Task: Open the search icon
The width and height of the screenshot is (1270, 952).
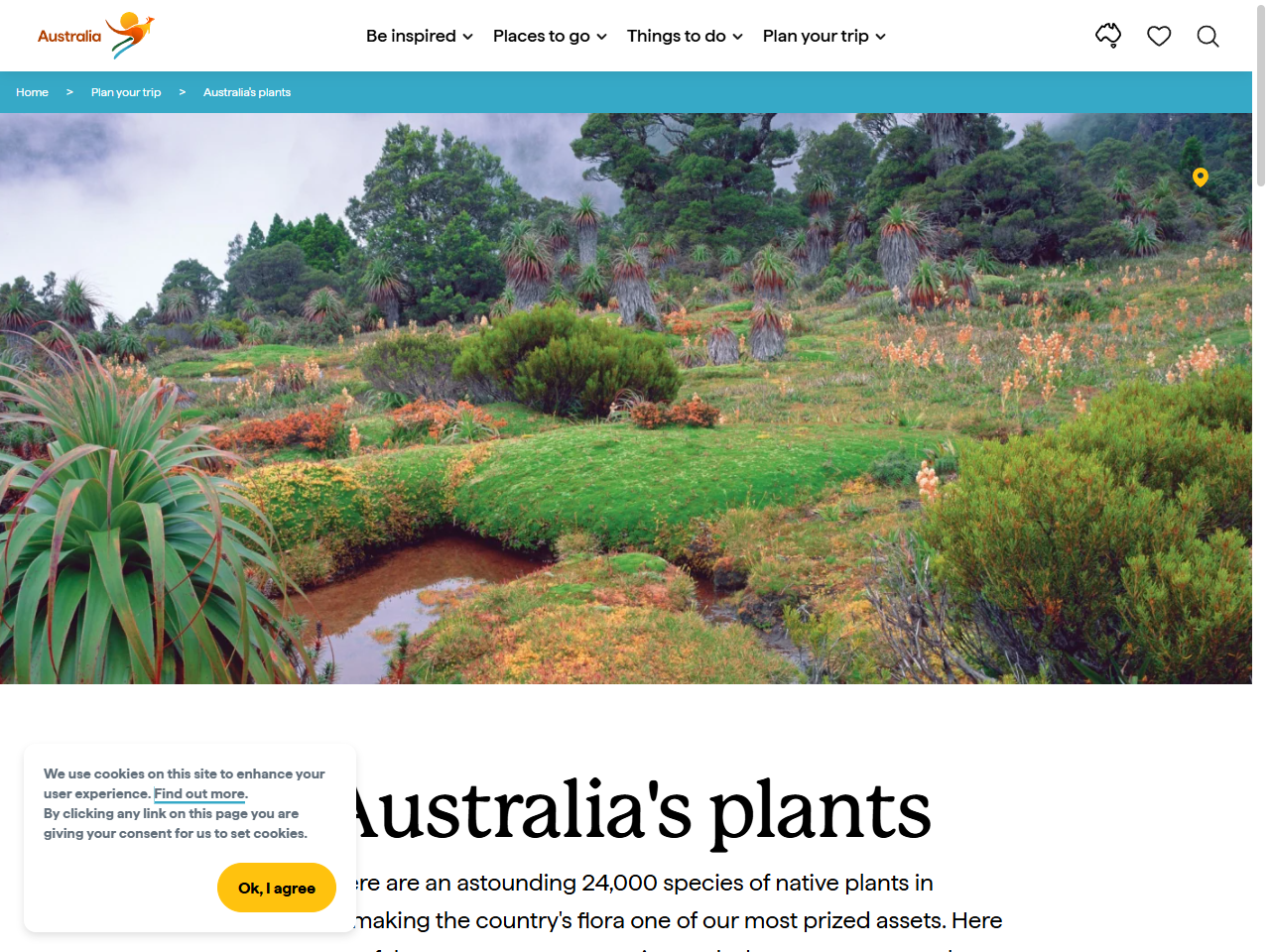Action: coord(1207,36)
